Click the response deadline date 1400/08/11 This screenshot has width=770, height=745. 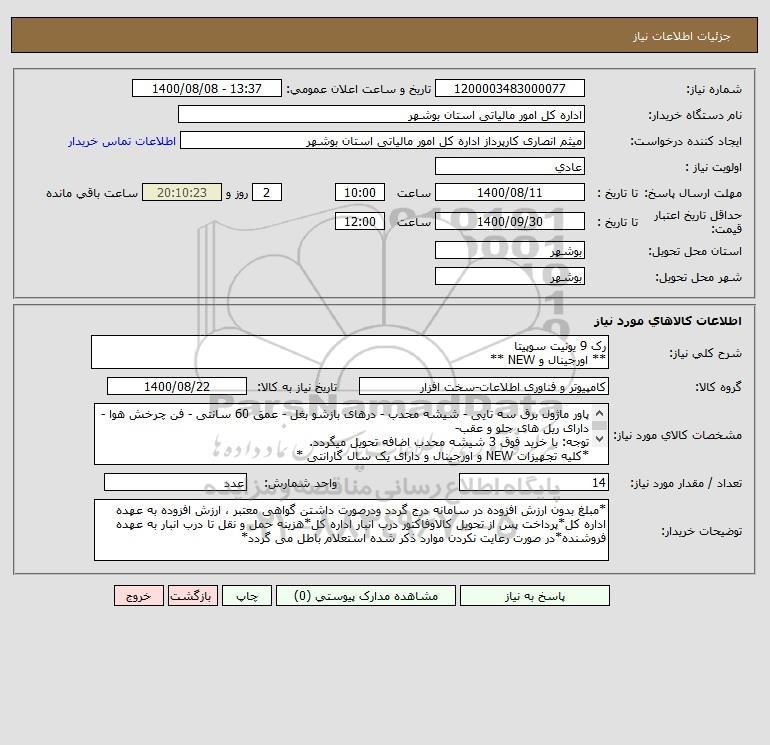click(x=510, y=193)
